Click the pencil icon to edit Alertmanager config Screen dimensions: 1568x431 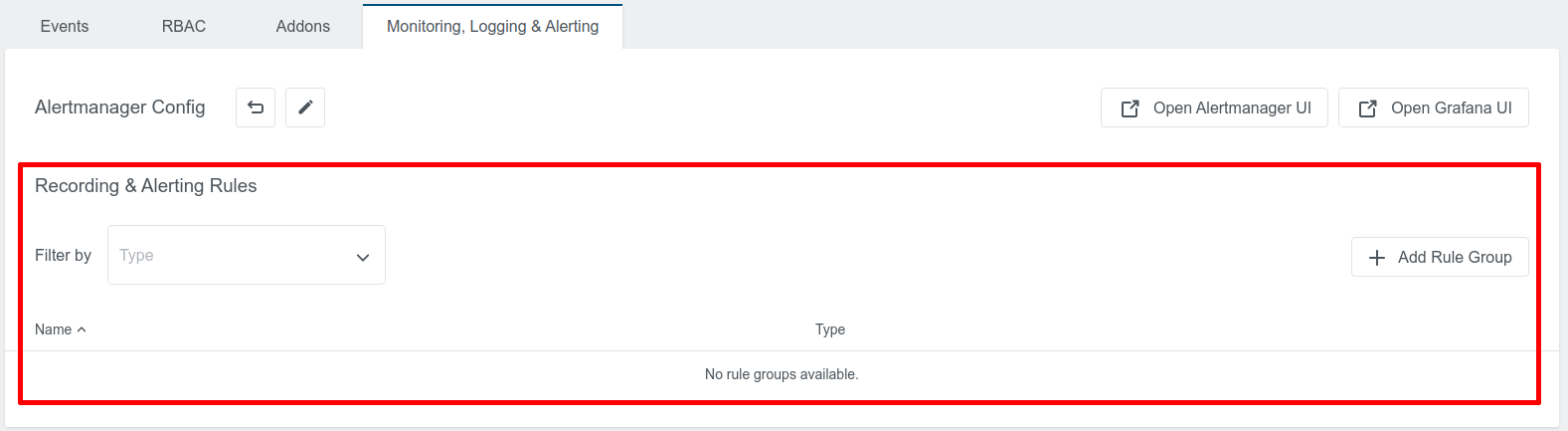tap(305, 108)
